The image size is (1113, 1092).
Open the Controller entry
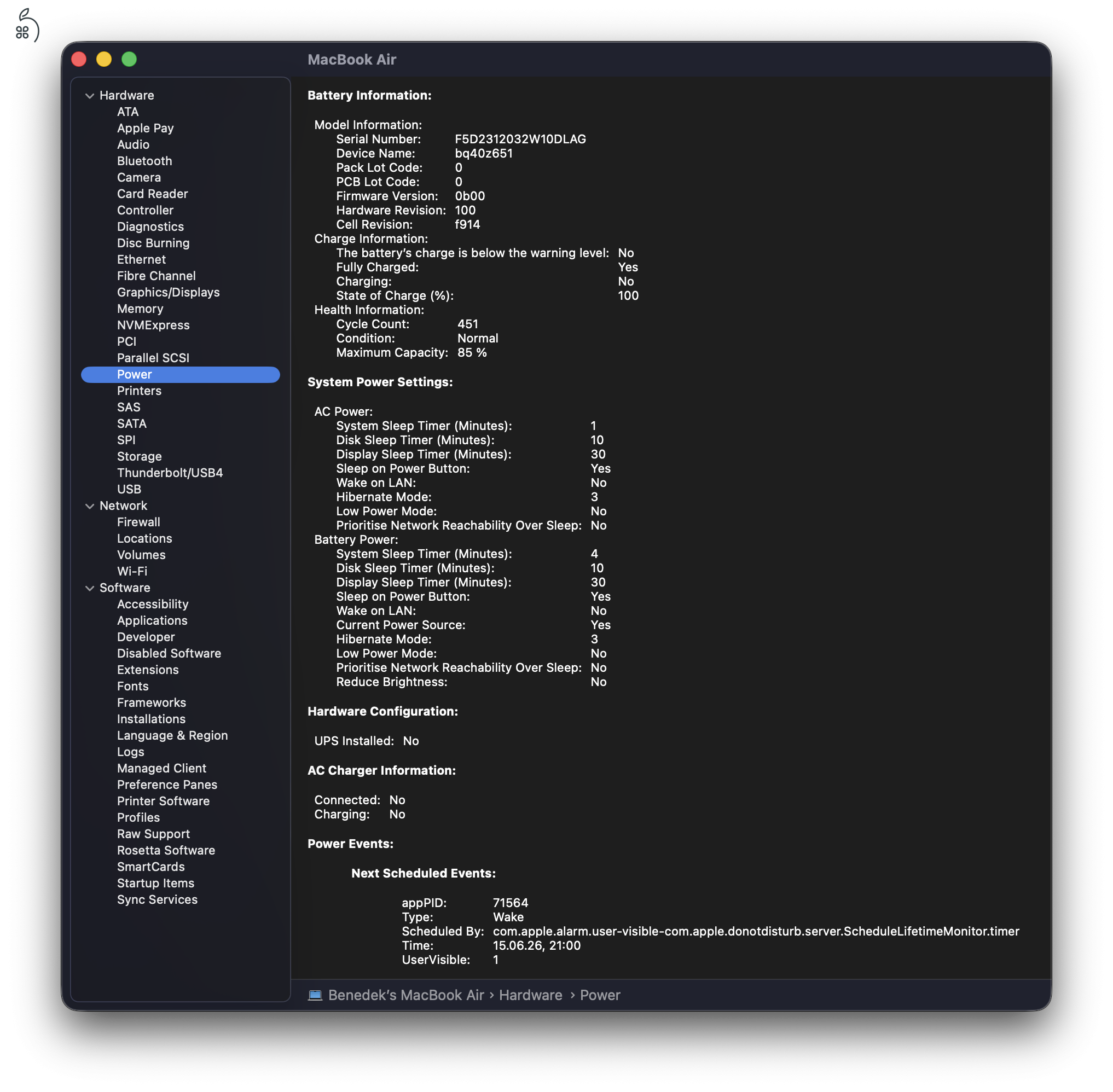(x=145, y=211)
